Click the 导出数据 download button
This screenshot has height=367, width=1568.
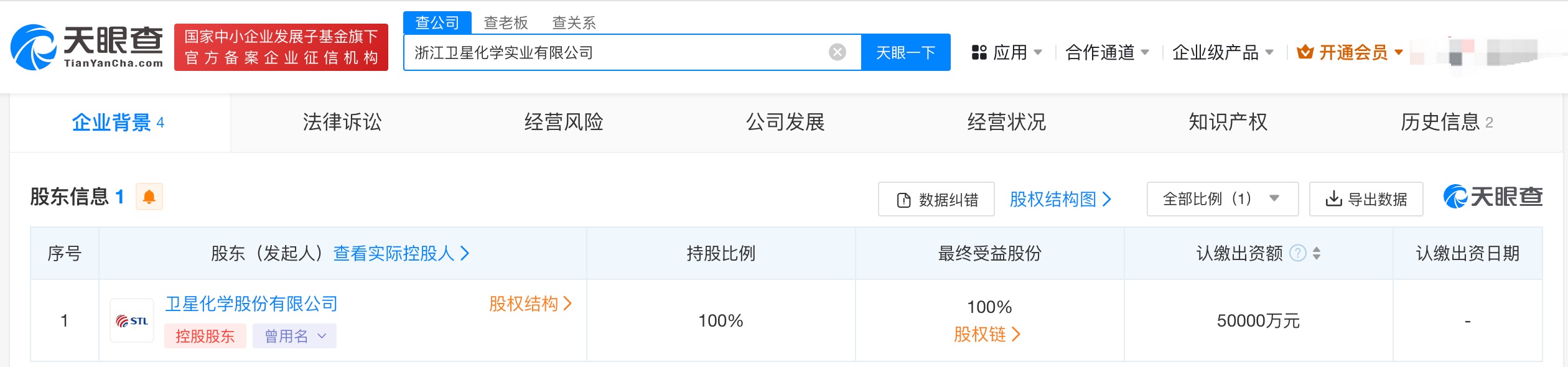pos(1366,199)
